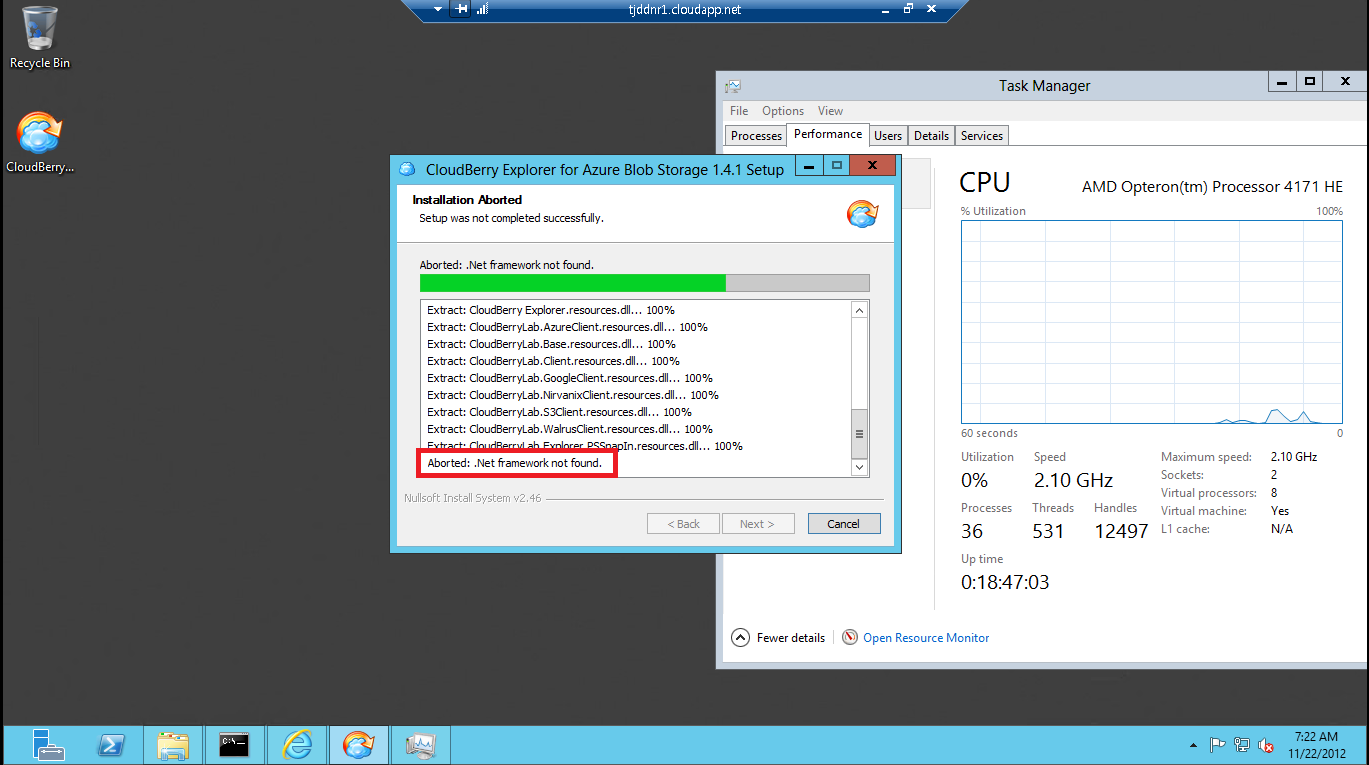This screenshot has width=1369, height=765.
Task: Click the CPU utilization graph
Action: click(1152, 322)
